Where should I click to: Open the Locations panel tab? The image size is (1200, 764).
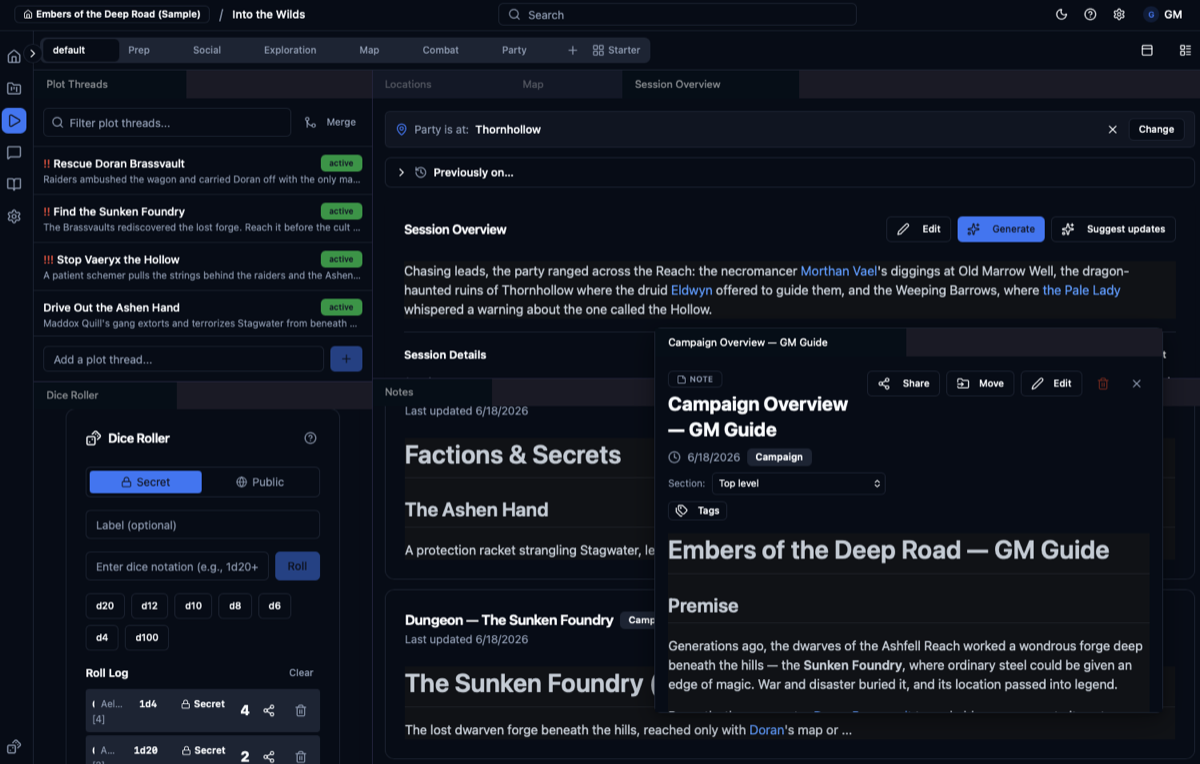click(408, 84)
